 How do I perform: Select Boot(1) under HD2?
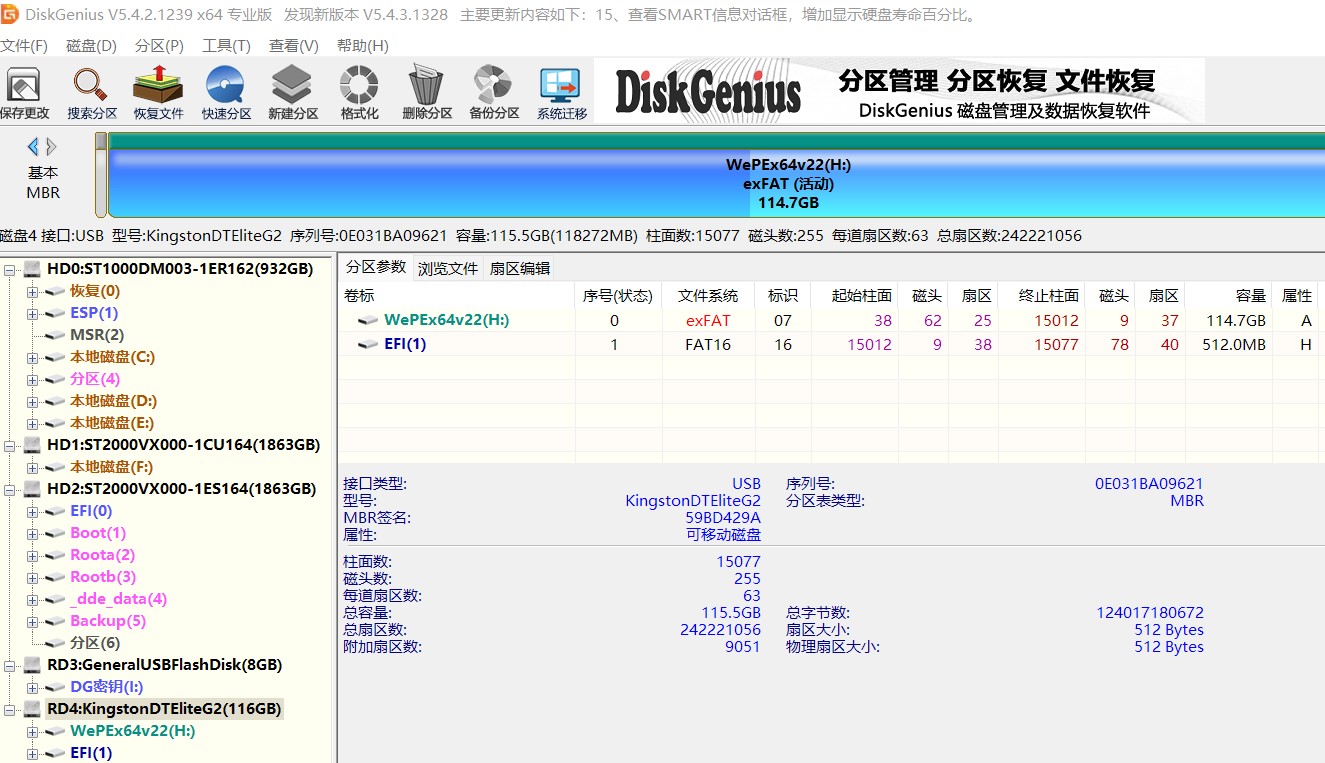(98, 533)
